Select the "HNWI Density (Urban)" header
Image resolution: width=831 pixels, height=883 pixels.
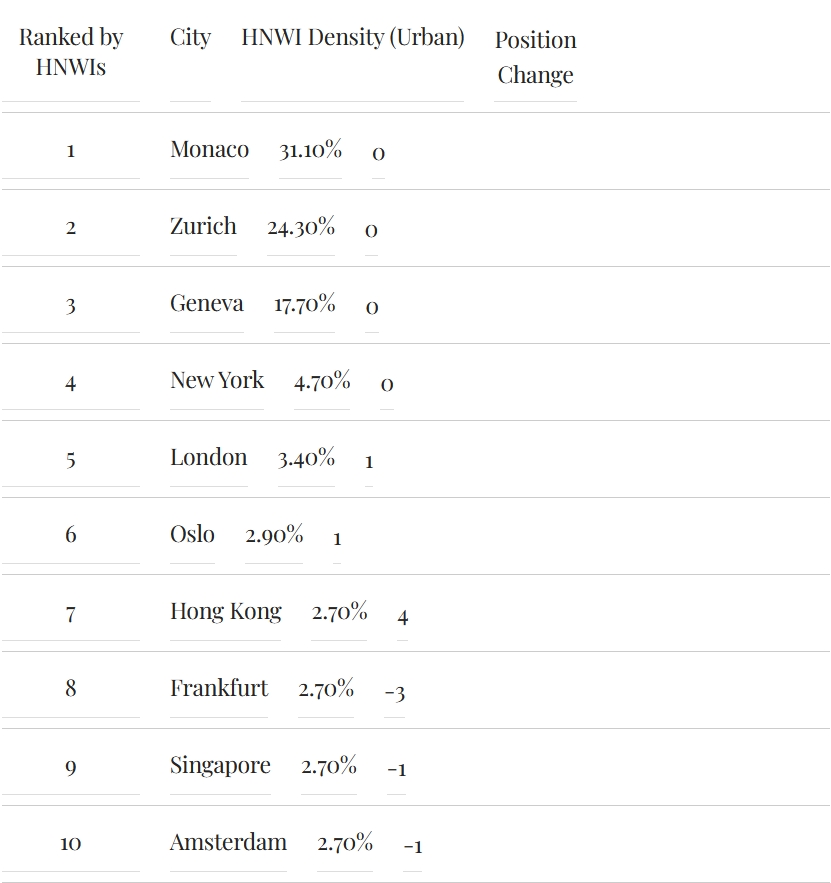[353, 38]
